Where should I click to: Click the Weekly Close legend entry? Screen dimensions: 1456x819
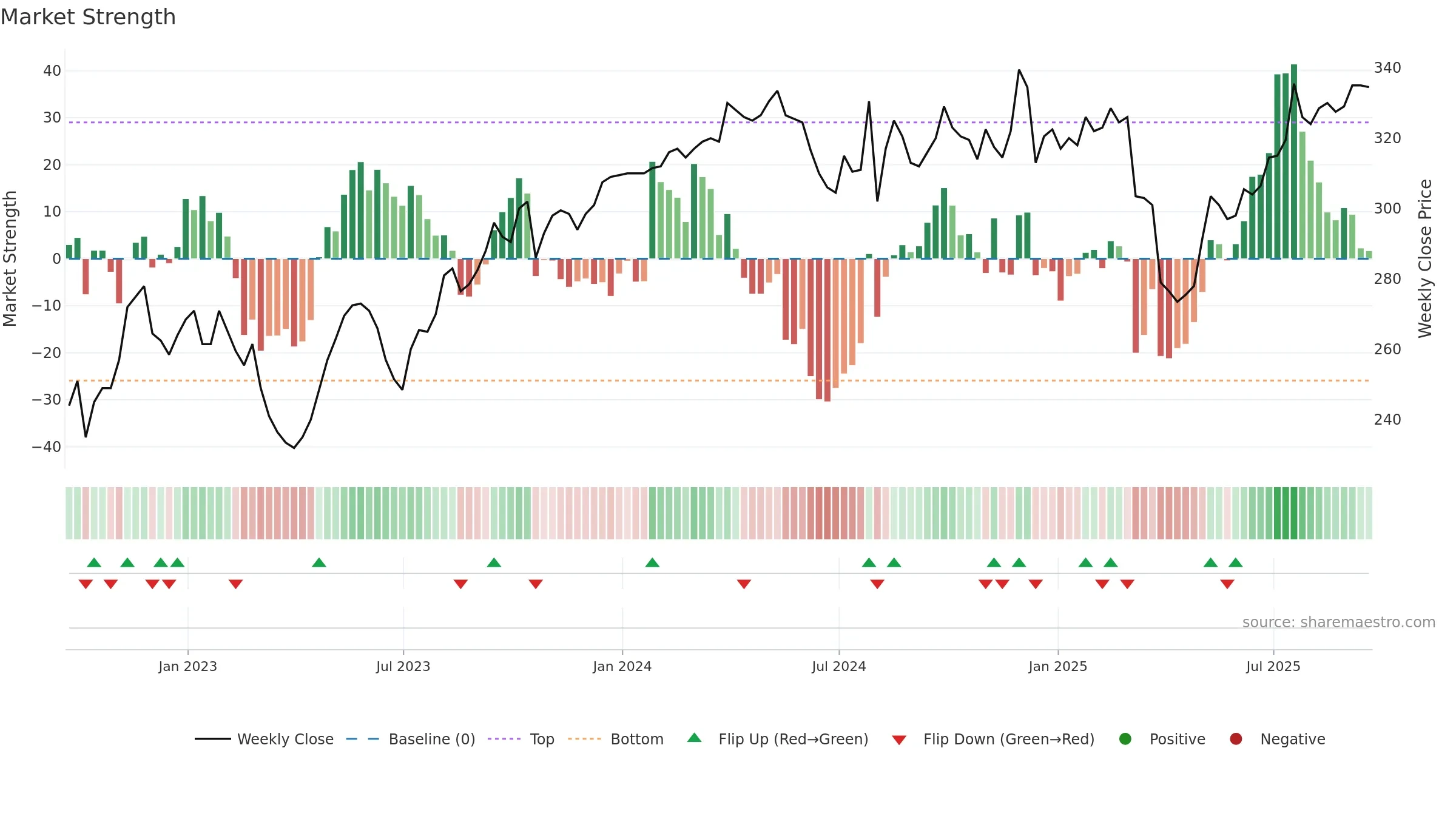[x=264, y=739]
